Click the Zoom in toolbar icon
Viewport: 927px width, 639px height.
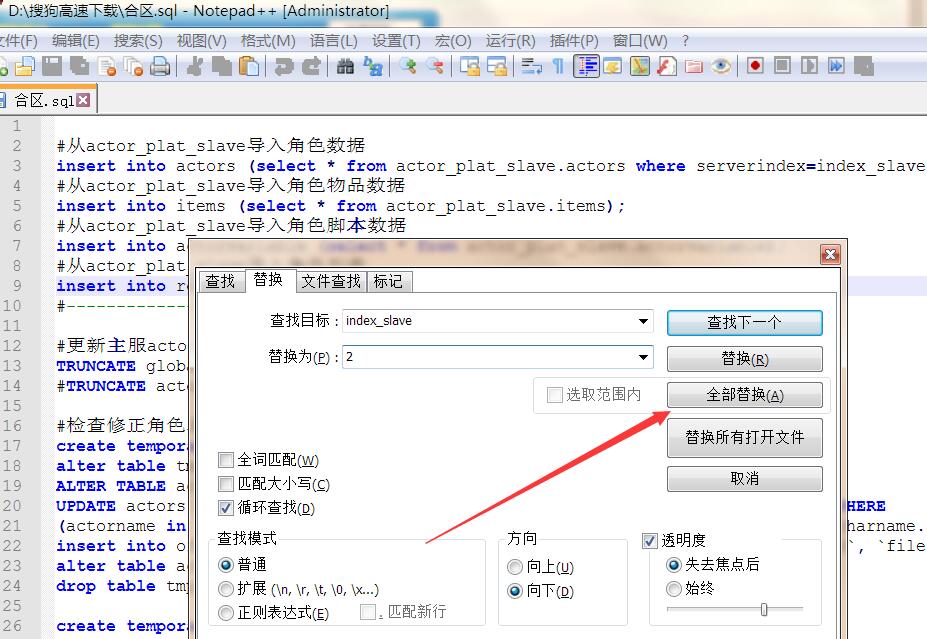tap(408, 66)
